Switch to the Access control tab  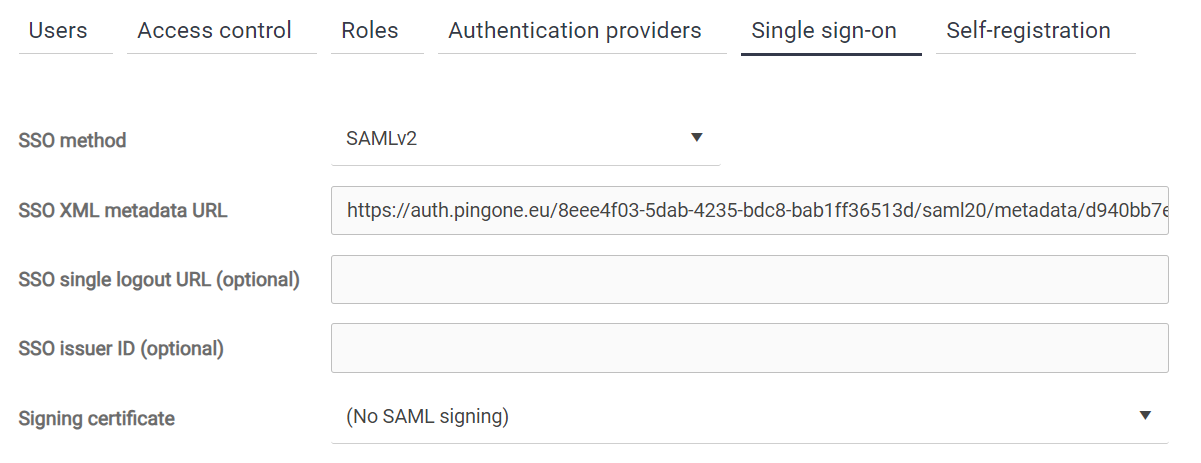coord(214,31)
